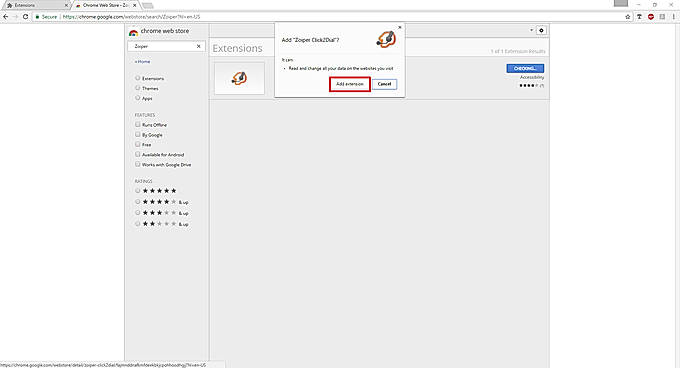Click the address bar URL
680x368 pixels.
point(131,16)
